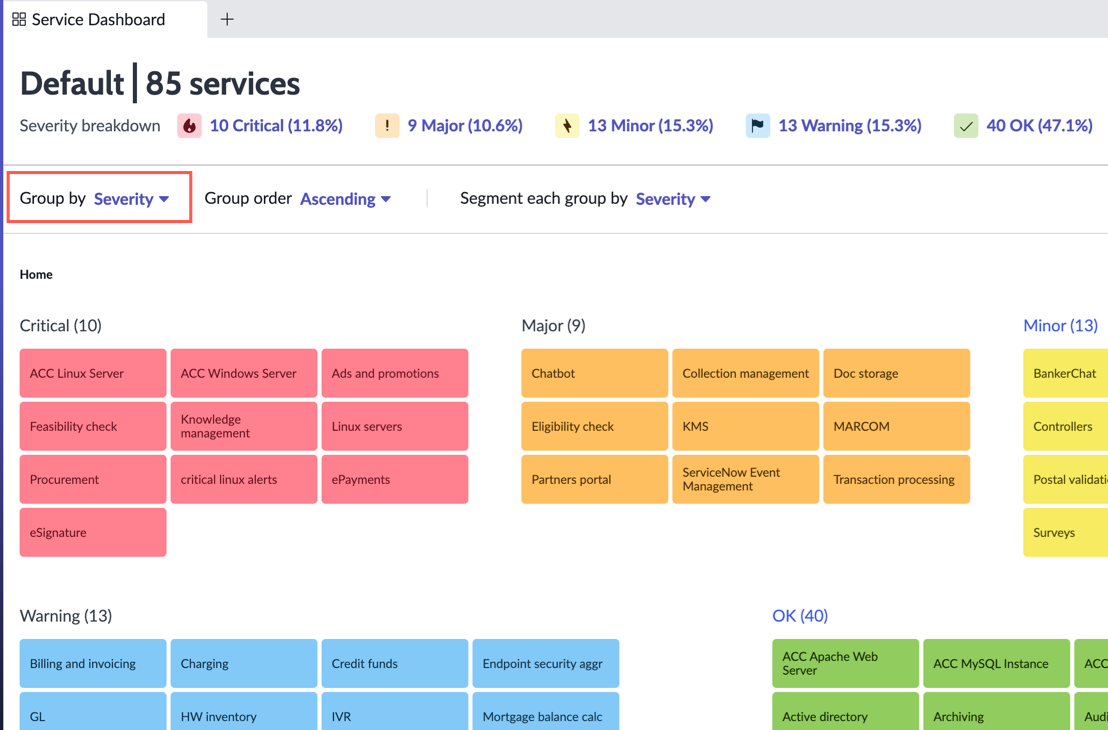Select the Billing and invoicing tile
The height and width of the screenshot is (730, 1108).
click(x=93, y=664)
